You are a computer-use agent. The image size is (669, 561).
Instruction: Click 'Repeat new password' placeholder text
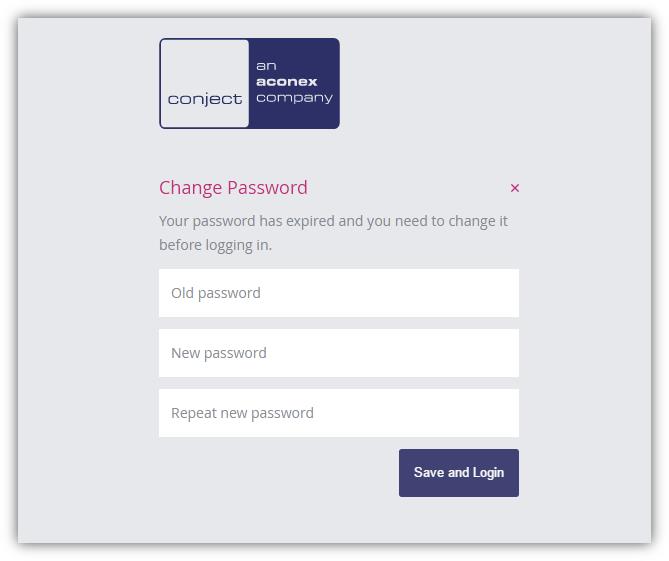pos(242,413)
